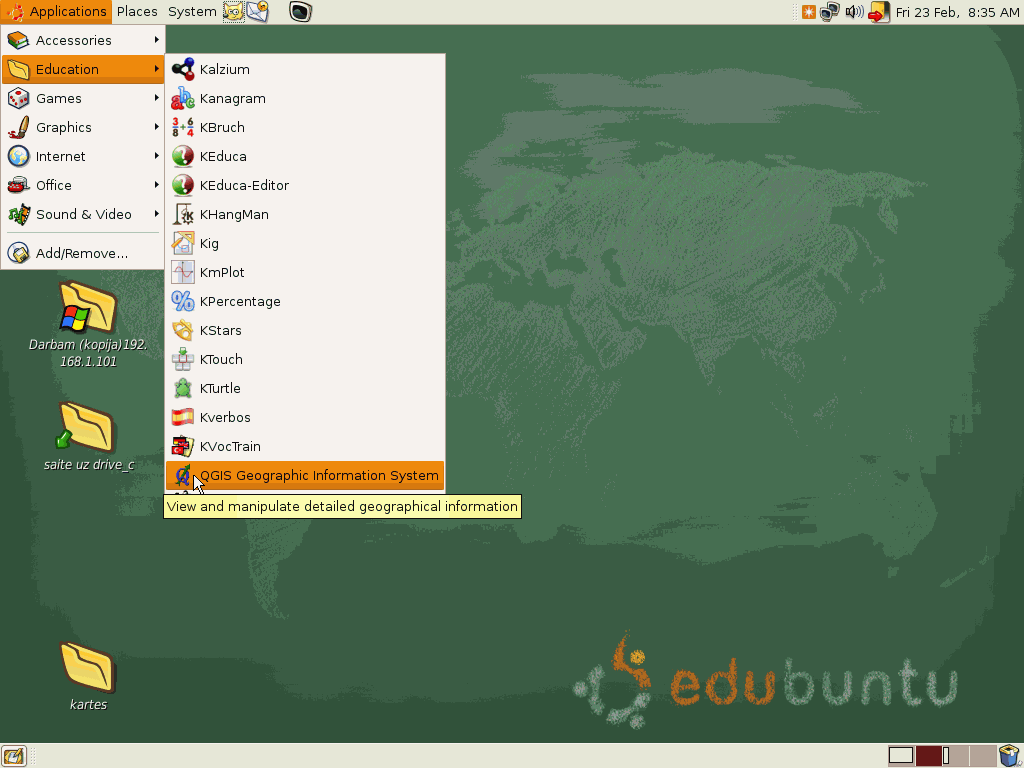This screenshot has height=768, width=1024.
Task: Click the Kverbos Spanish flag icon
Action: 183,417
